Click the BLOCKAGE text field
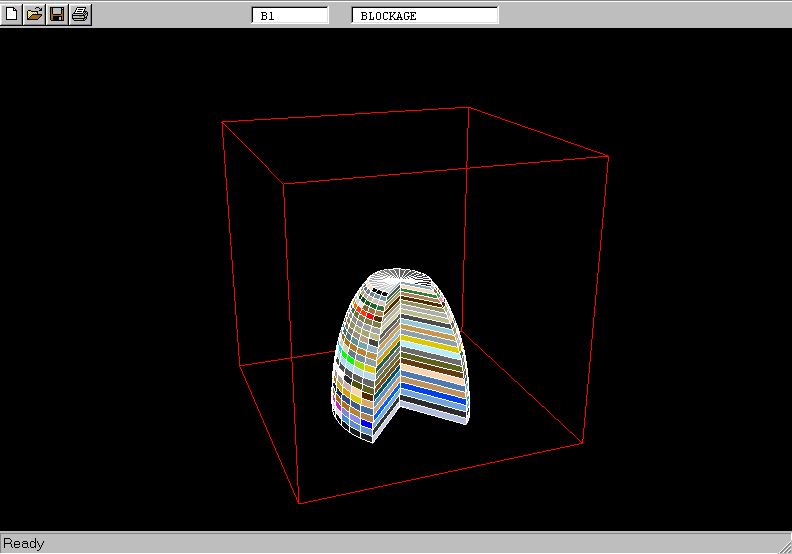 pyautogui.click(x=425, y=16)
